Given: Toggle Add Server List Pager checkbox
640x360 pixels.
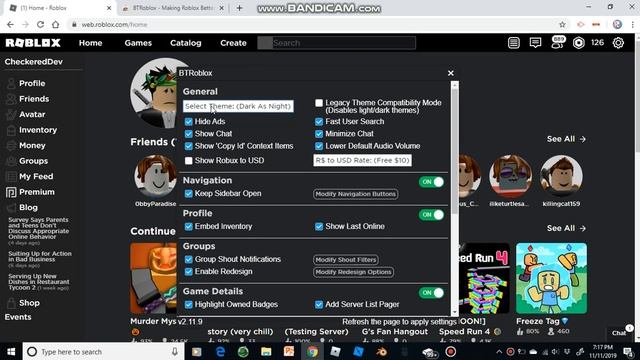Looking at the screenshot, I should point(319,304).
